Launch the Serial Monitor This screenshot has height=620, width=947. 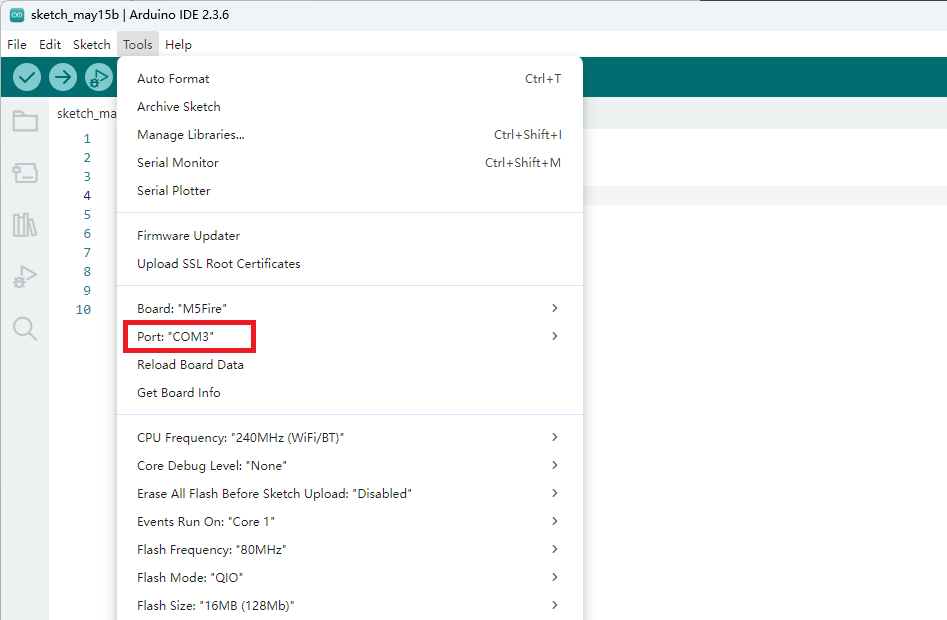(350, 163)
